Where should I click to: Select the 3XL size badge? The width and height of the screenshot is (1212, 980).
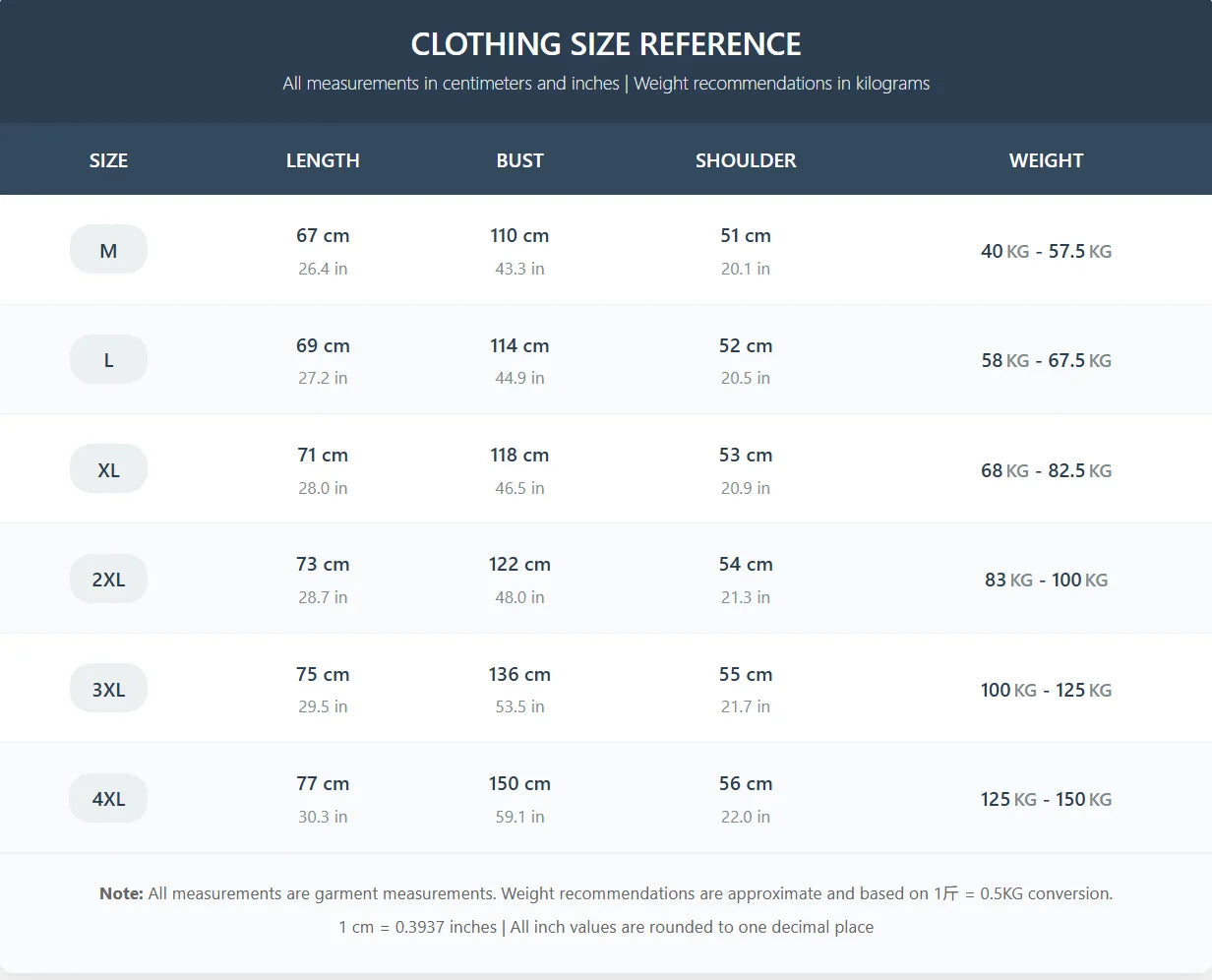(108, 689)
